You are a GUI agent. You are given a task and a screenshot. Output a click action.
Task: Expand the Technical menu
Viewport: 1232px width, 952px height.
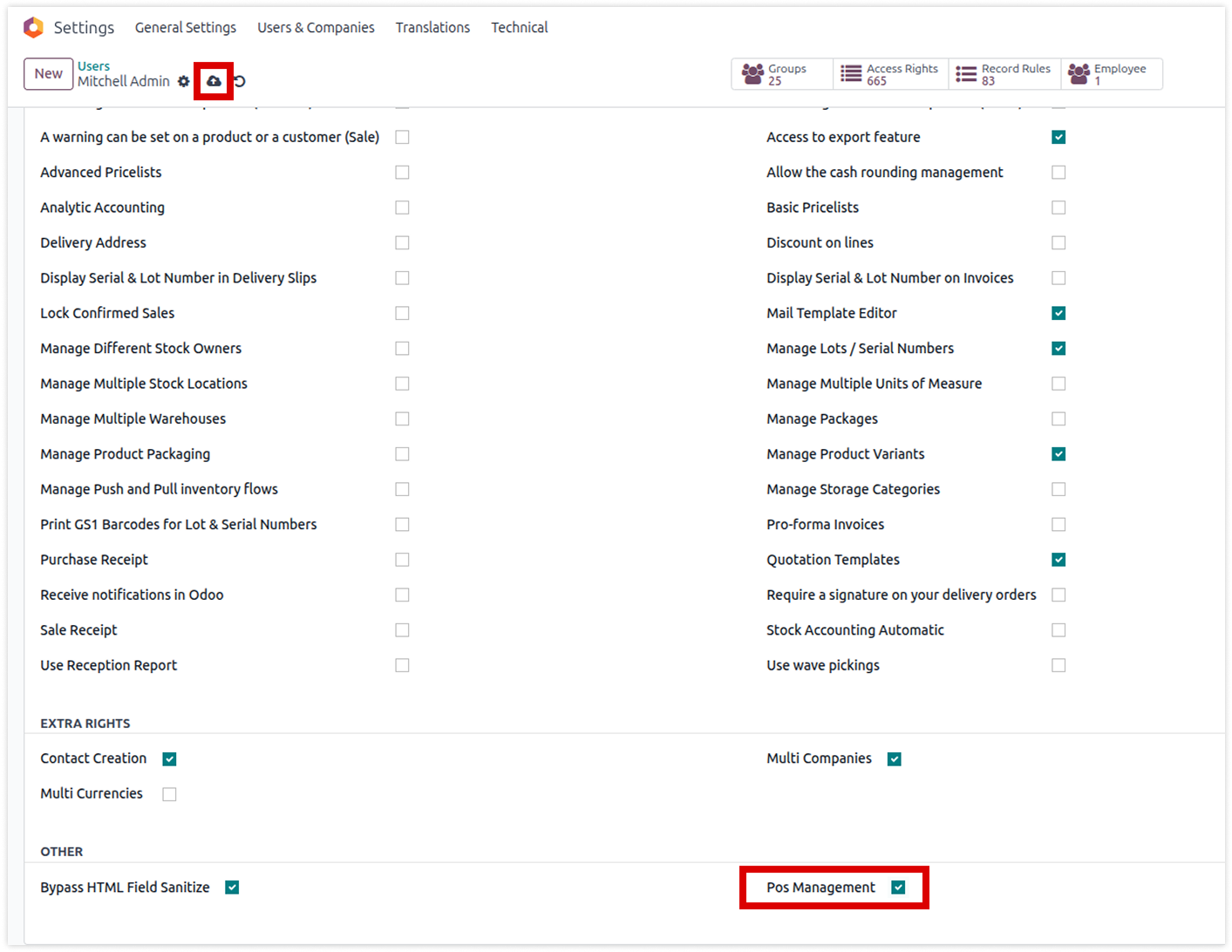coord(519,28)
